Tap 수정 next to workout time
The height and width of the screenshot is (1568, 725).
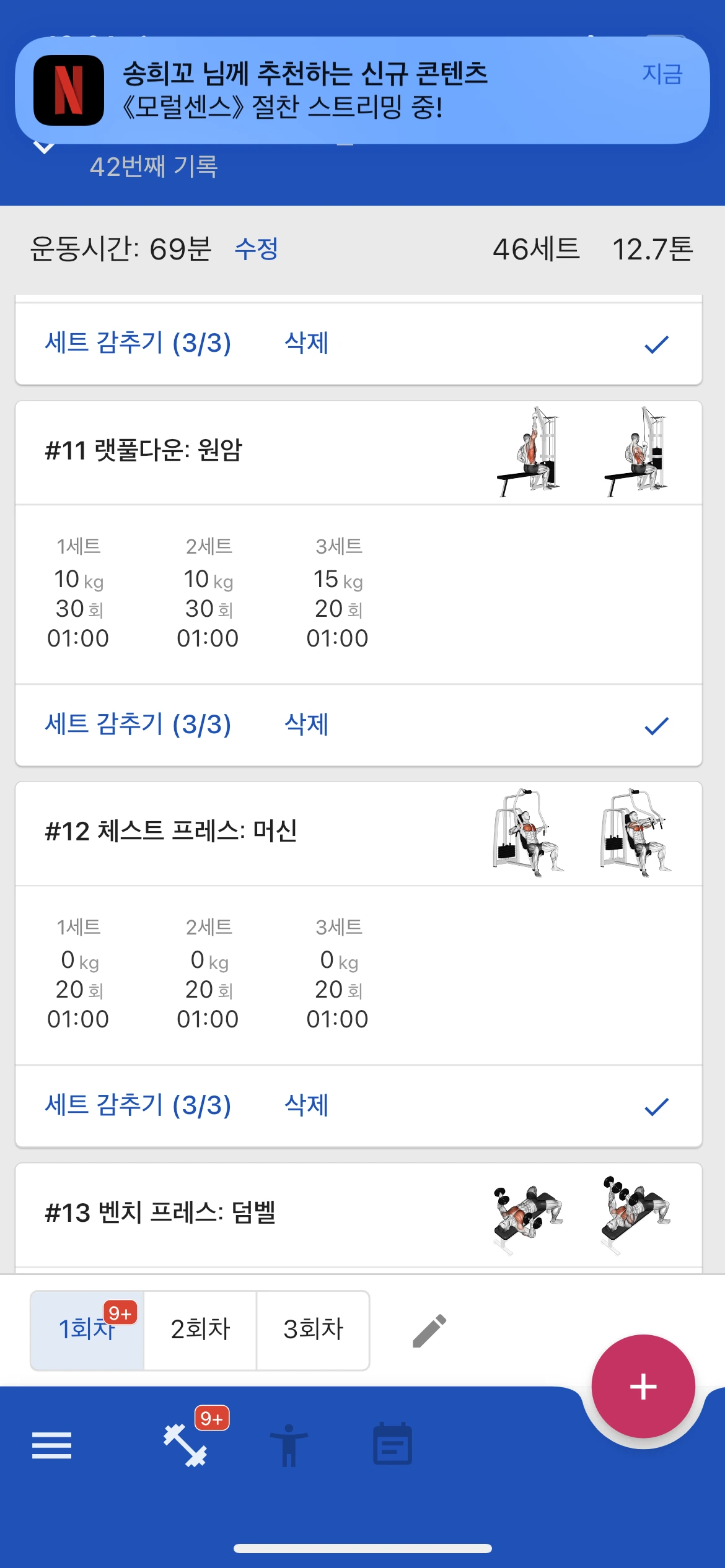256,249
